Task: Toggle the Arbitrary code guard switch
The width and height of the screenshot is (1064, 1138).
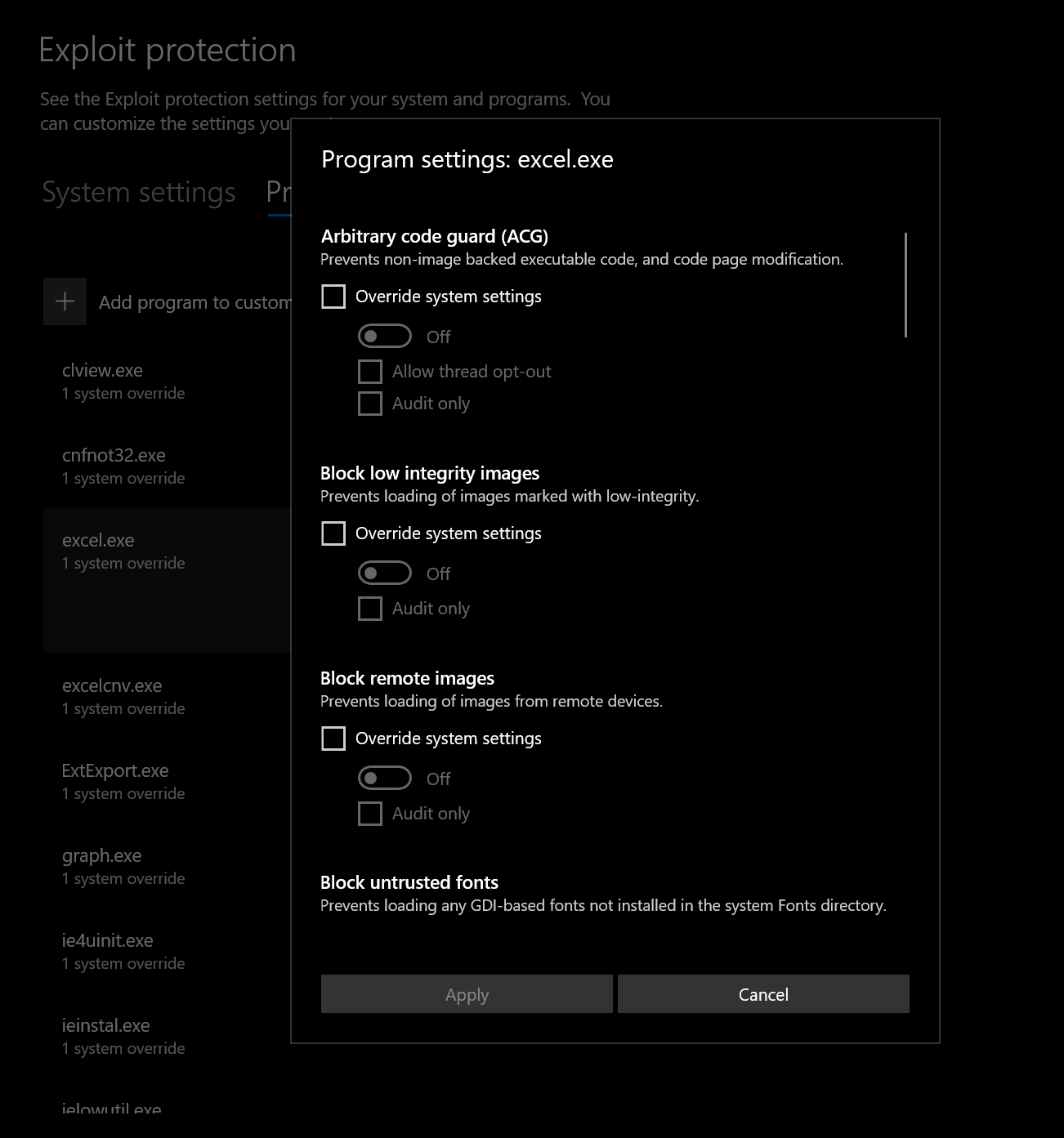Action: pos(385,336)
